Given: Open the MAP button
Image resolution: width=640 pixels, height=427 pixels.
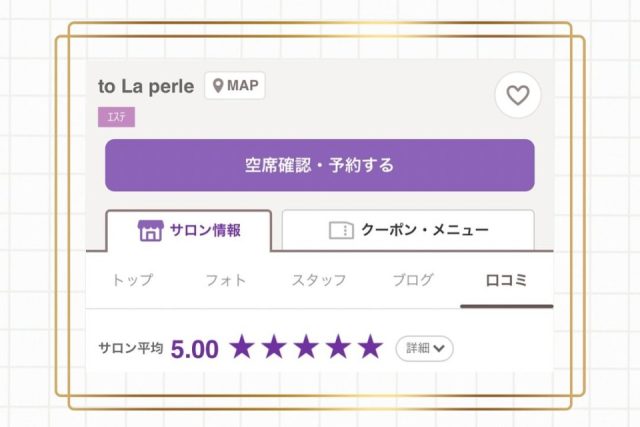Looking at the screenshot, I should tap(235, 86).
